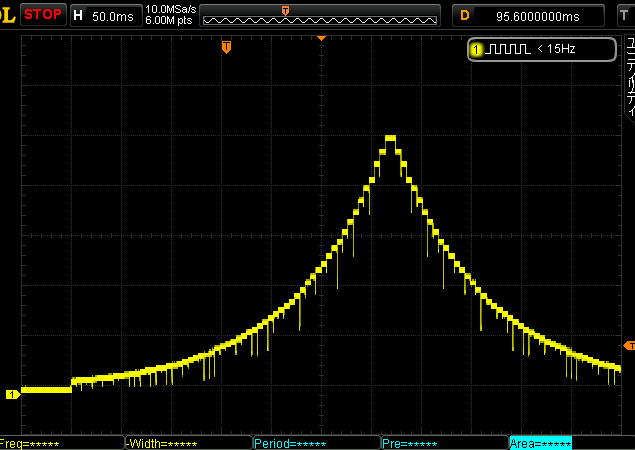This screenshot has width=635, height=450.
Task: Click the red STOP run status indicator
Action: (43, 15)
